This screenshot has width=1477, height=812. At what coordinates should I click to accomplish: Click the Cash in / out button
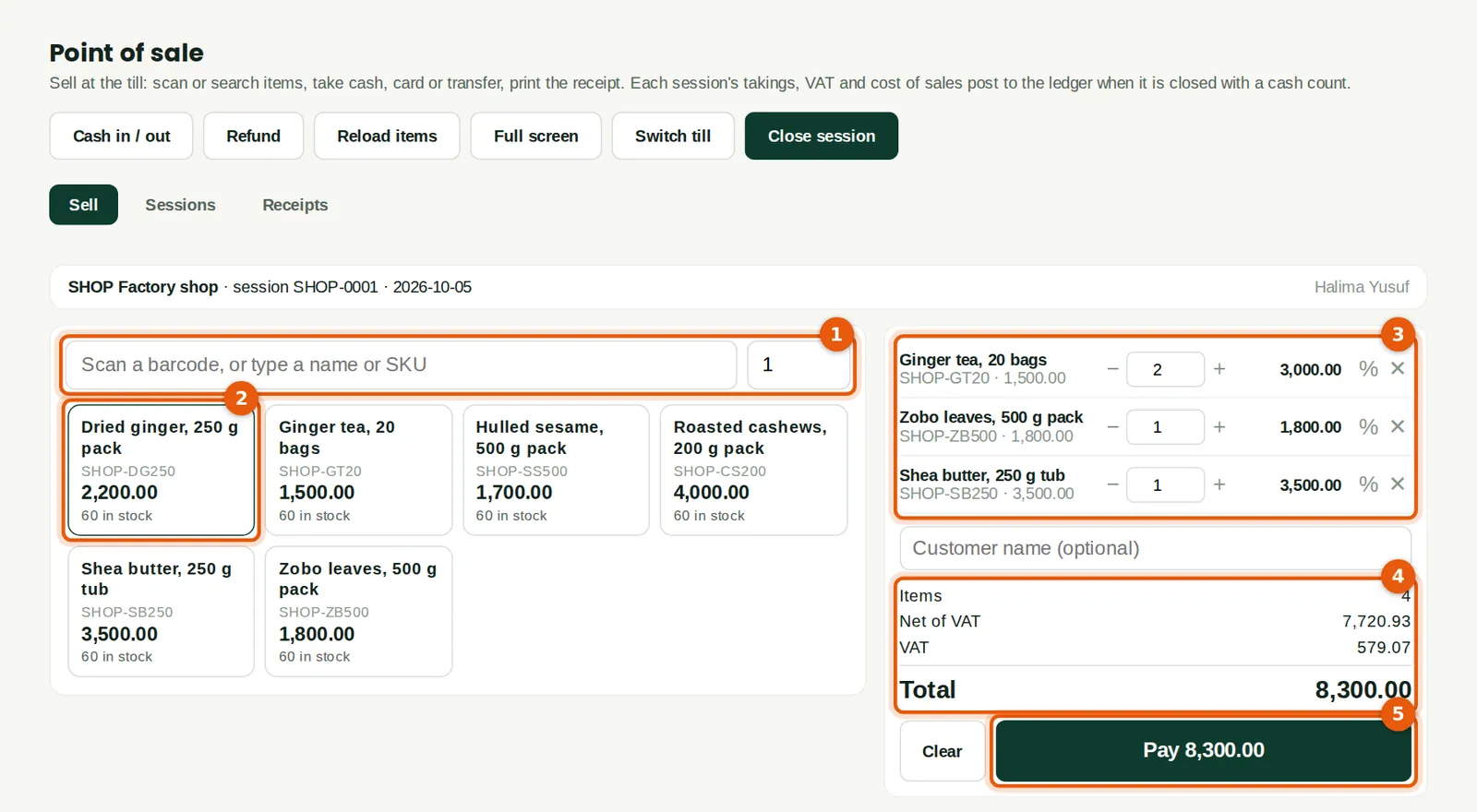pyautogui.click(x=121, y=136)
